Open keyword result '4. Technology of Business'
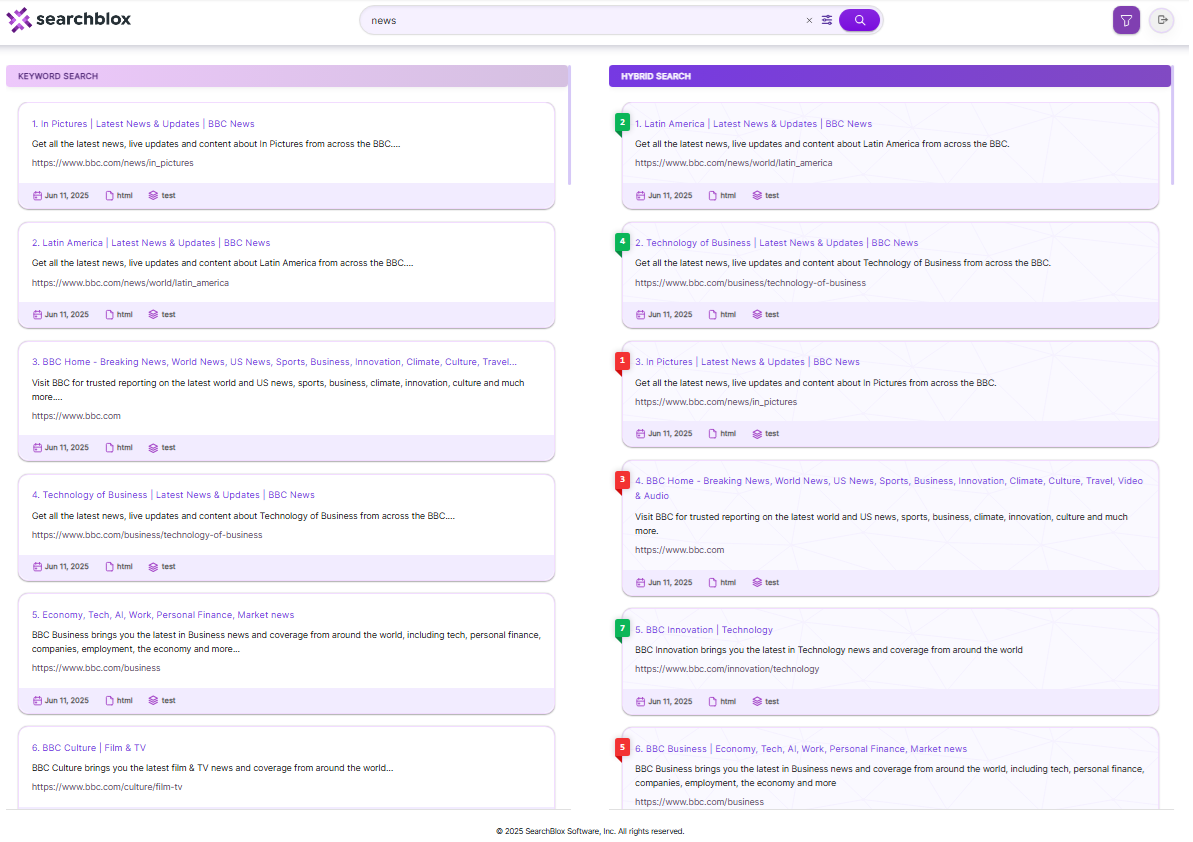 pyautogui.click(x=173, y=496)
